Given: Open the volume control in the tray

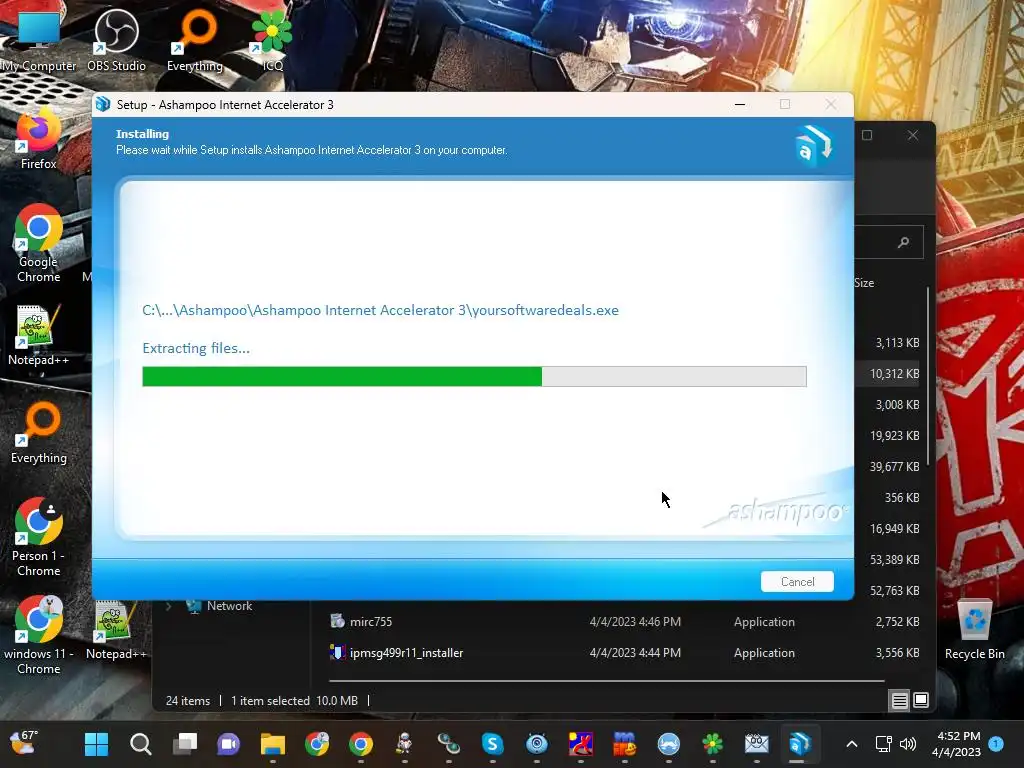Looking at the screenshot, I should tap(908, 744).
